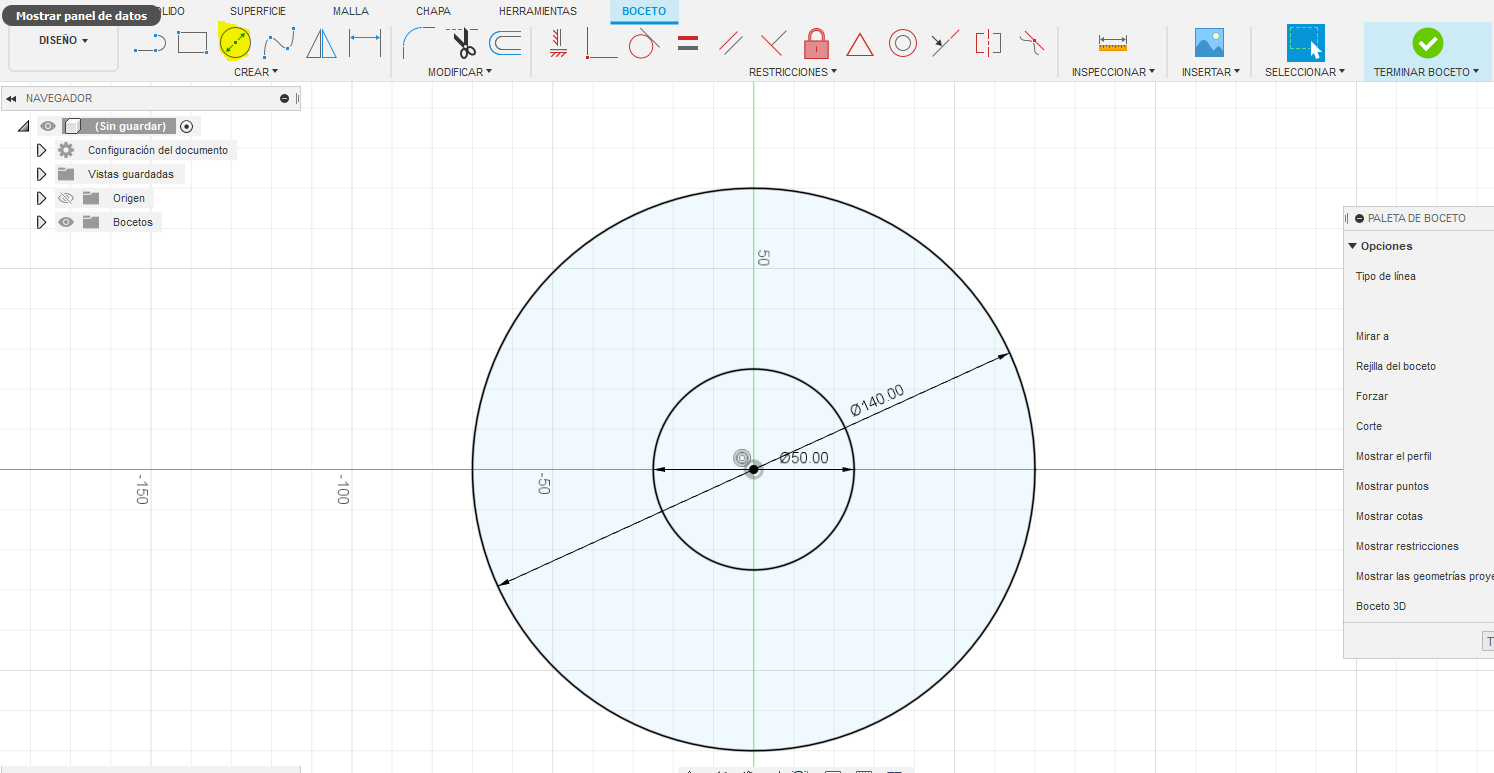Screen dimensions: 1494x773
Task: Select the Bocetos folder item
Action: pos(133,222)
